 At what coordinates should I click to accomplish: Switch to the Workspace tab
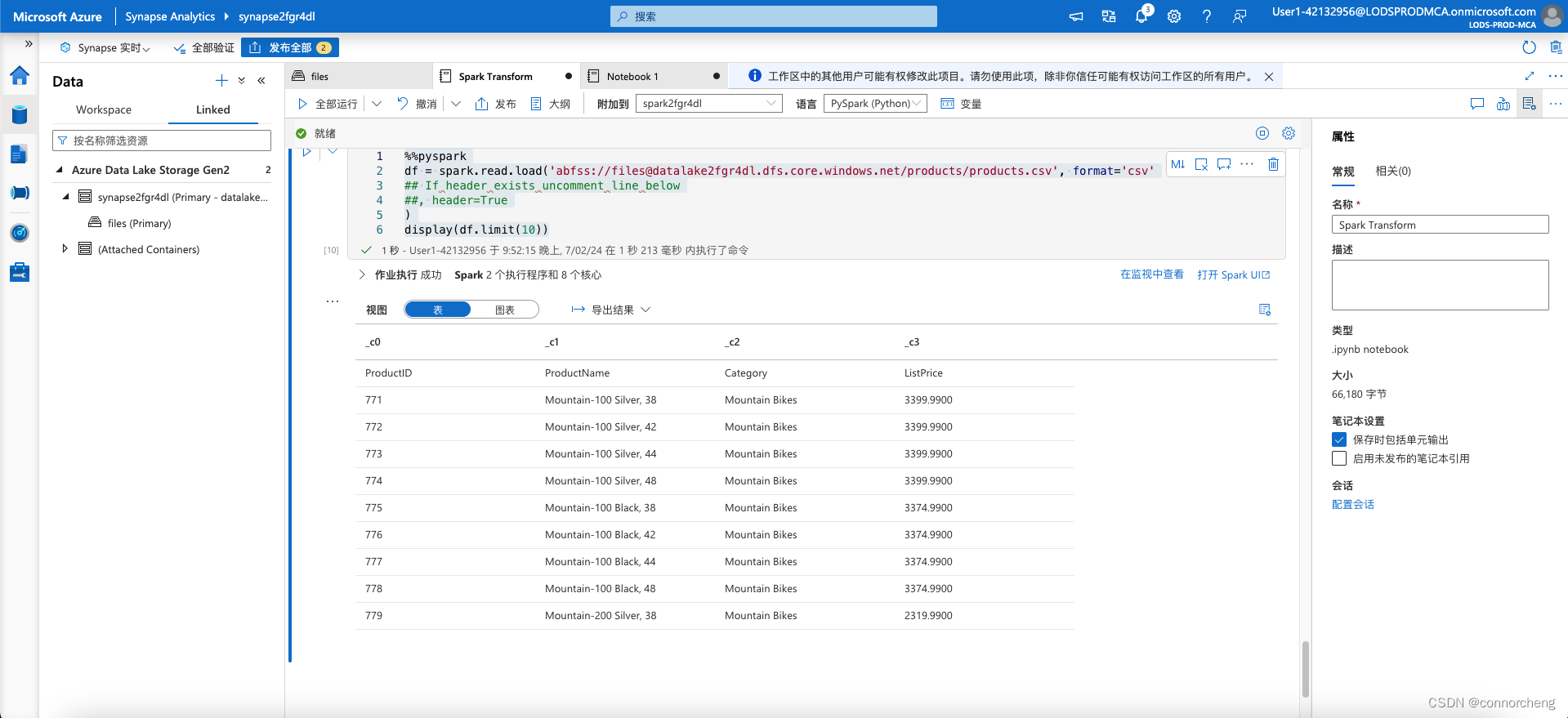104,109
